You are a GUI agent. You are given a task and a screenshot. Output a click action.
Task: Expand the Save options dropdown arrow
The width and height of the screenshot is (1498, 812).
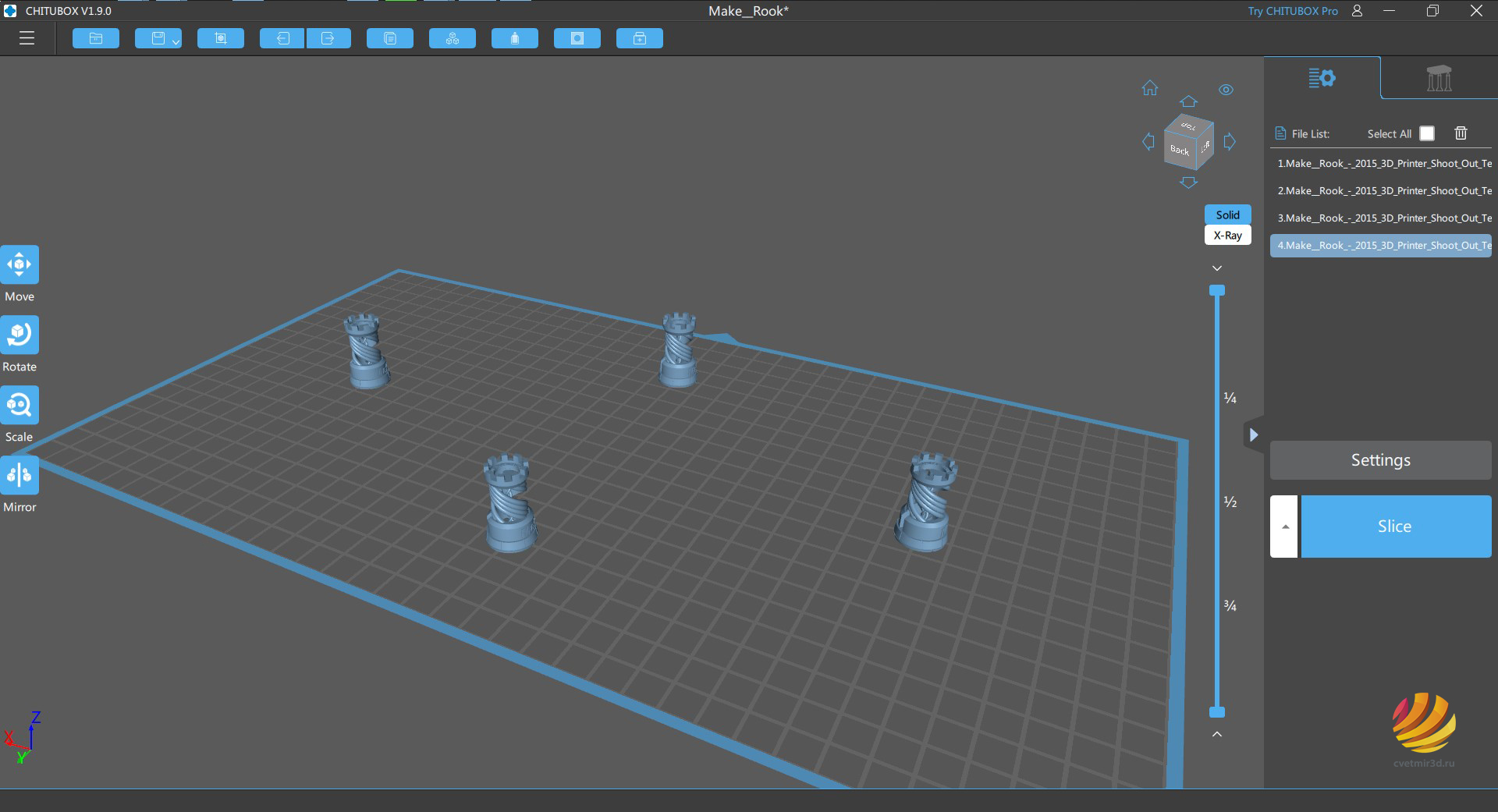click(176, 42)
